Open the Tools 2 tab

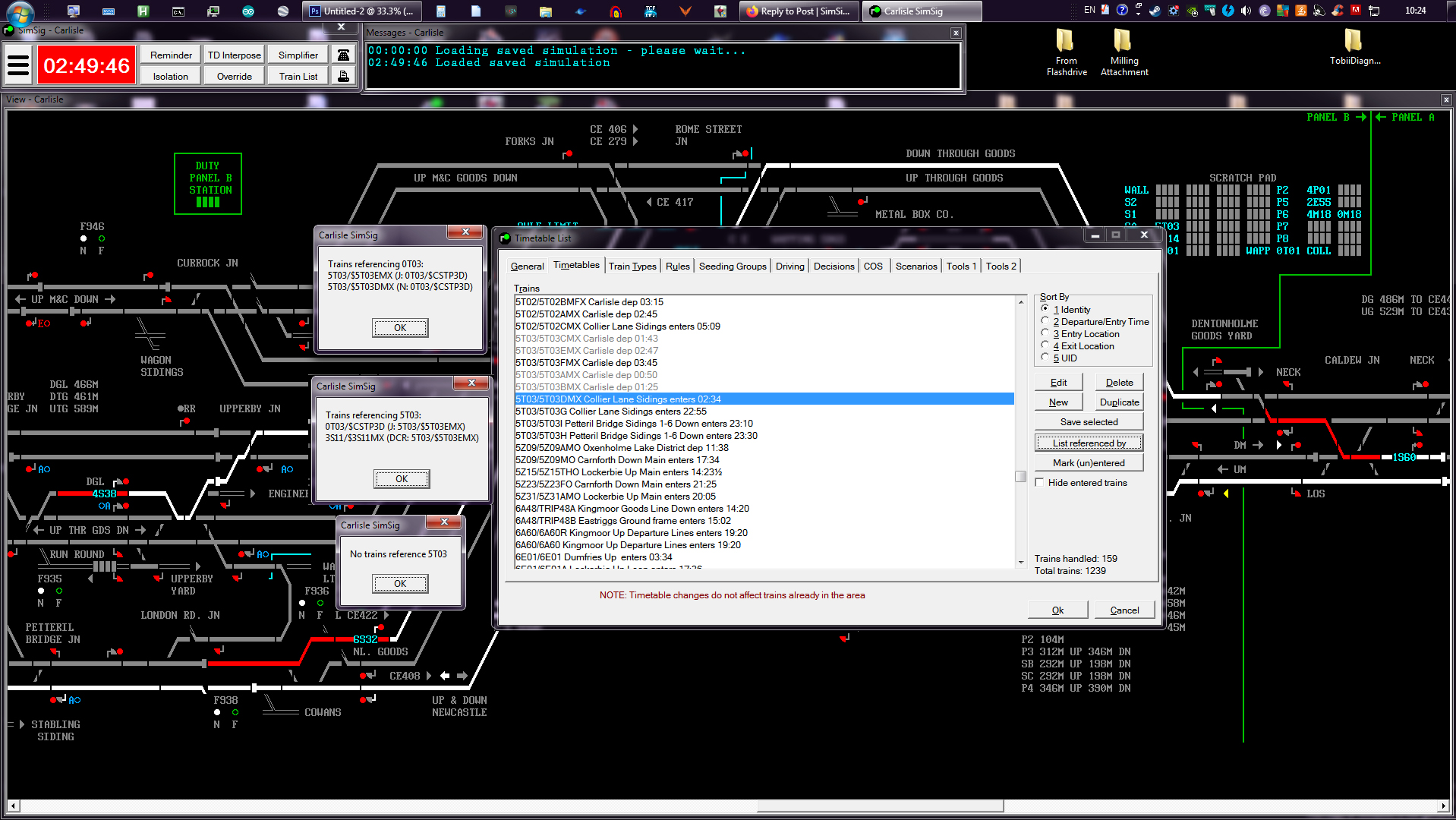[x=1001, y=266]
